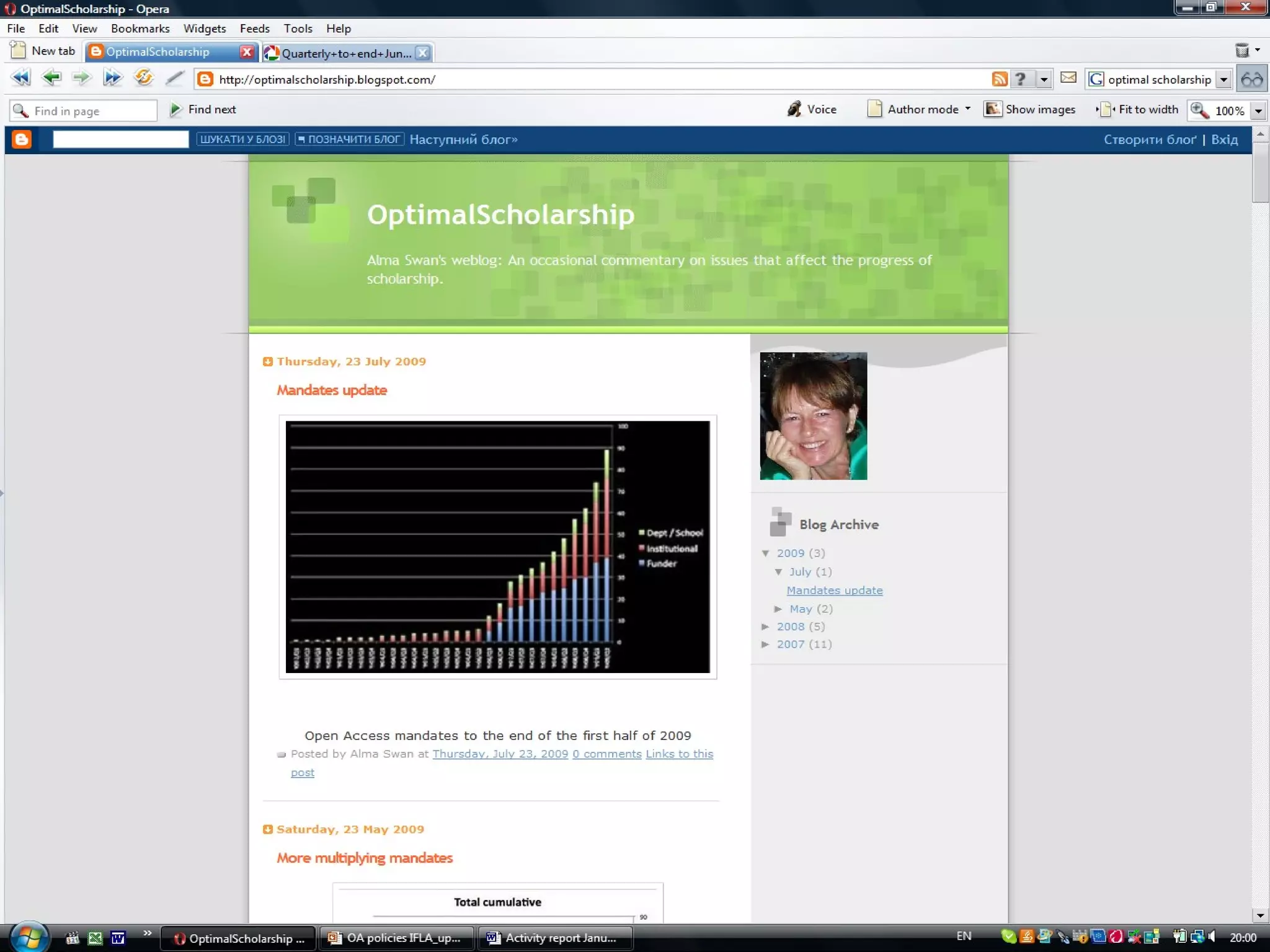Click the mail envelope icon

1068,78
